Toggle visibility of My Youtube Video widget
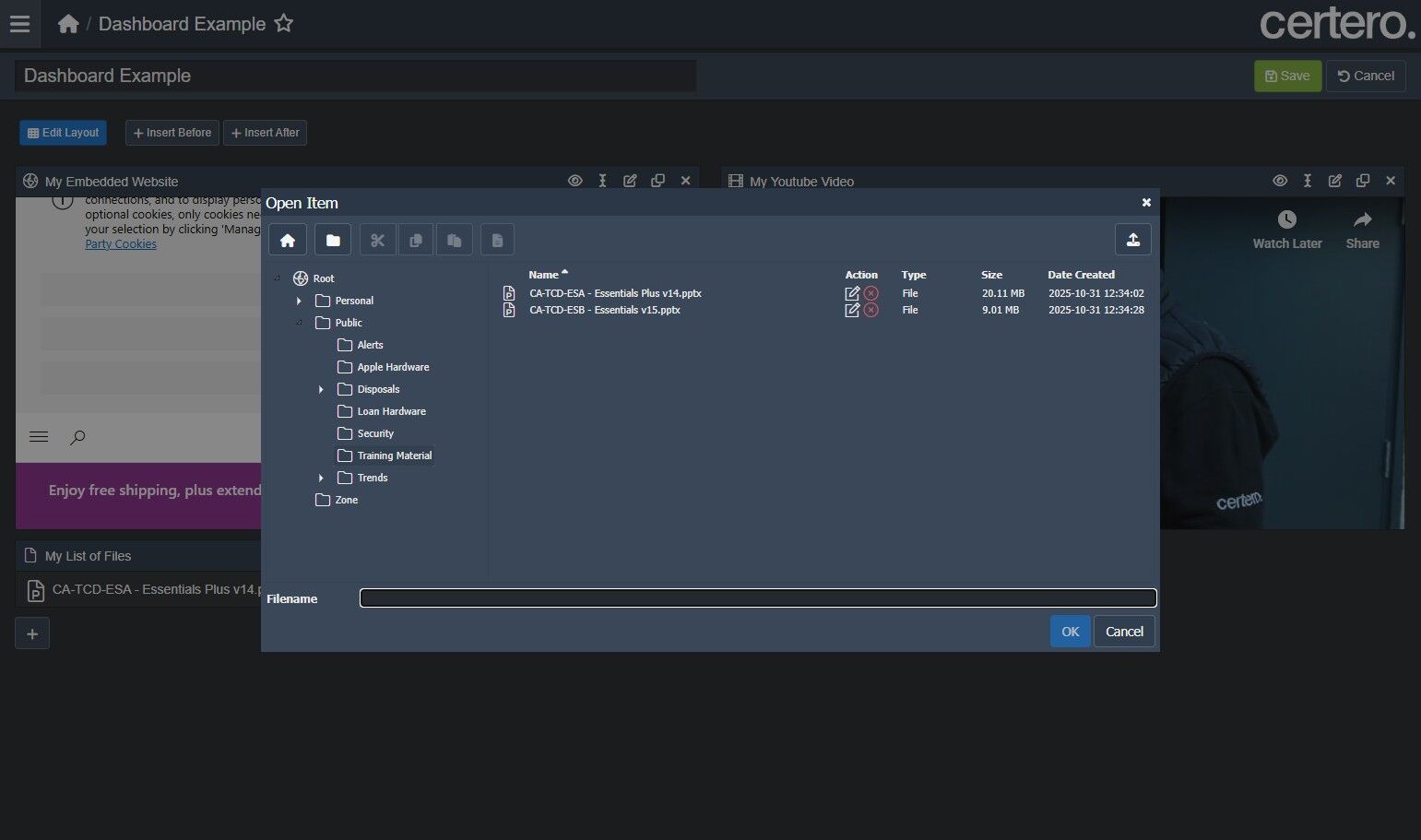Viewport: 1421px width, 840px height. (1280, 181)
